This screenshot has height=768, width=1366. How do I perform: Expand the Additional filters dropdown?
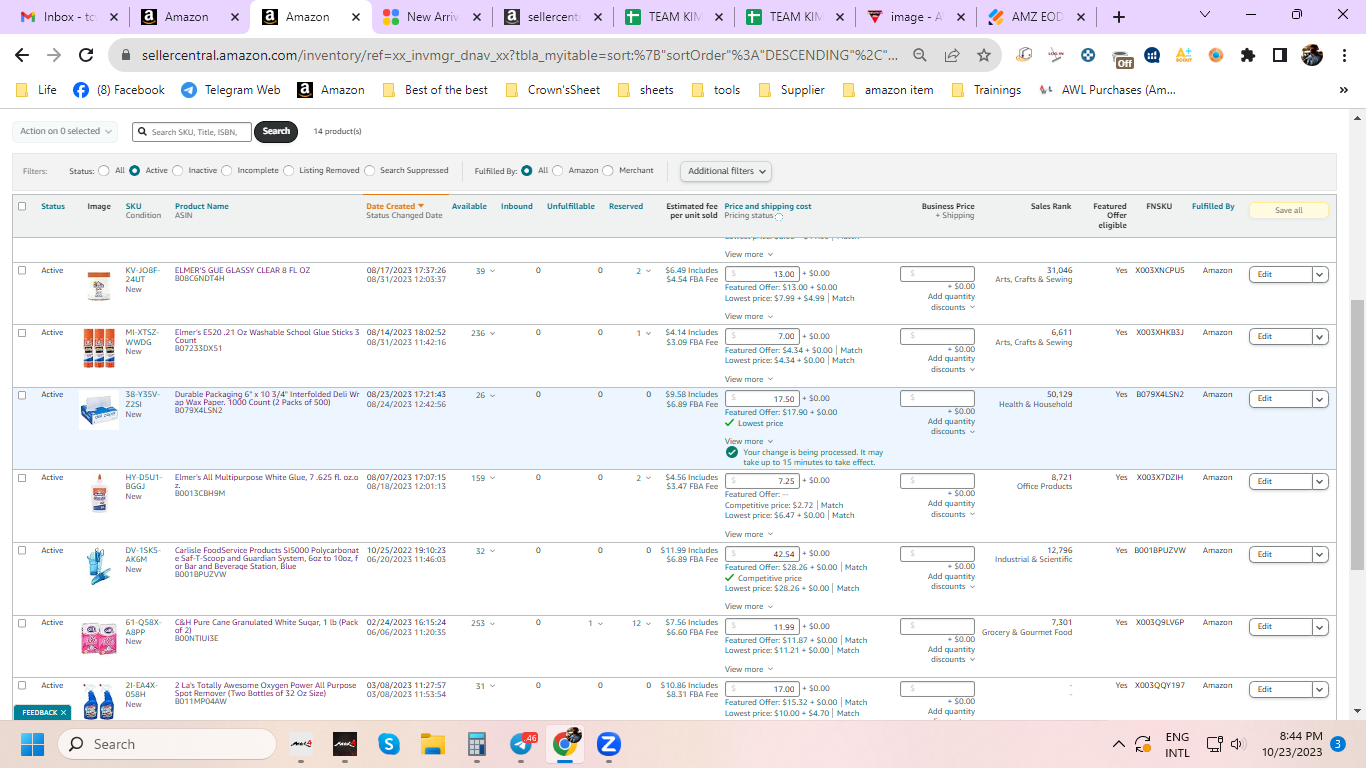coord(726,171)
